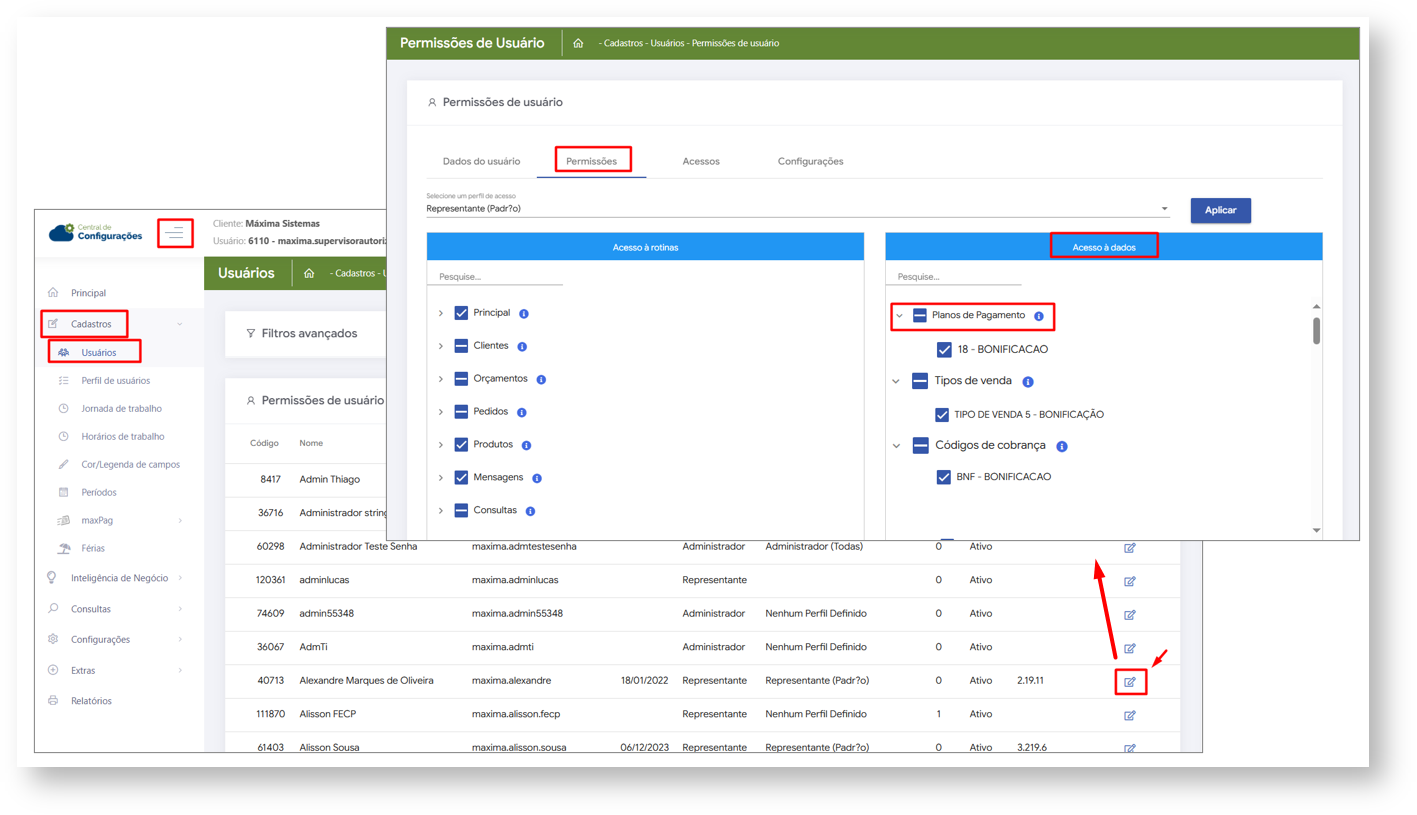Screen dimensions: 1417x815
Task: Click the home icon in Permissões breadcrumb
Action: pos(578,43)
